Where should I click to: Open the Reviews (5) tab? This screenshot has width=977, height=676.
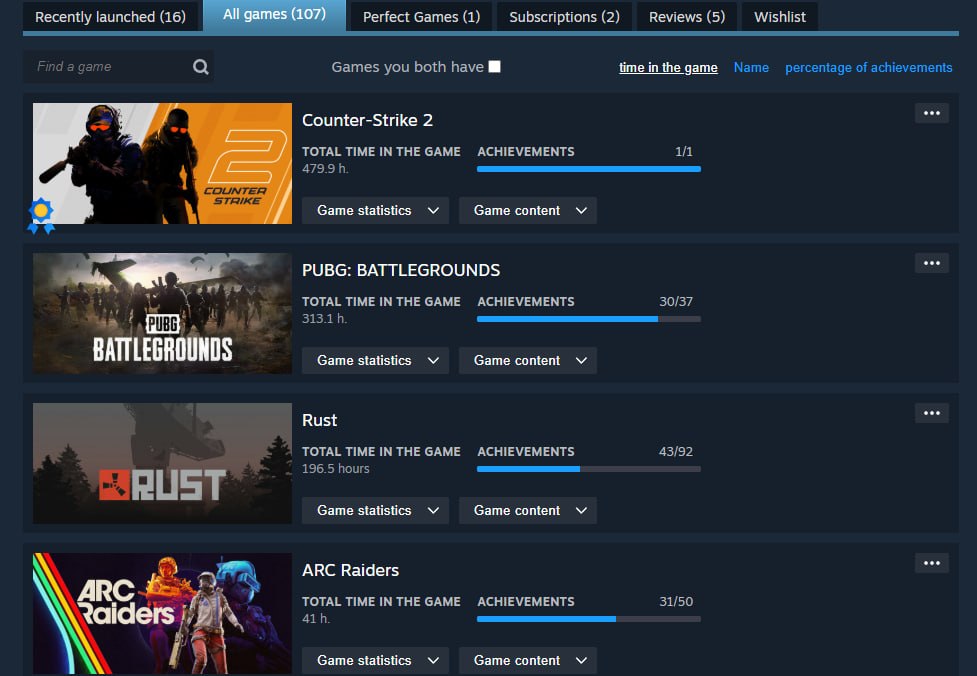[x=687, y=17]
